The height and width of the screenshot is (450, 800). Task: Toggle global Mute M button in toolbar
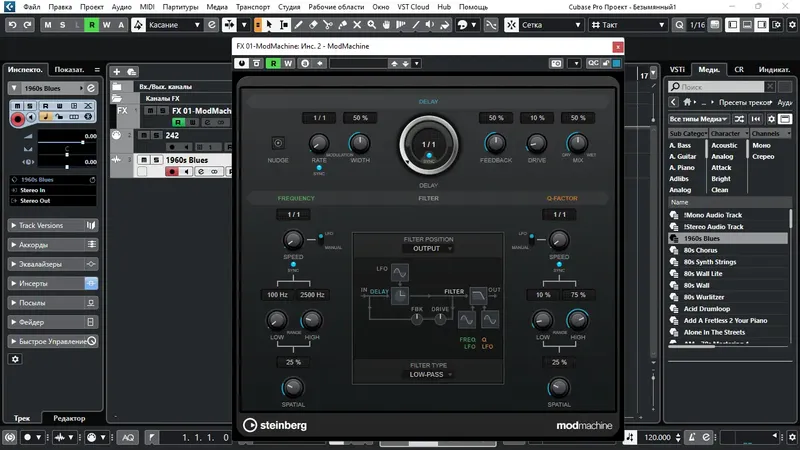[x=47, y=24]
